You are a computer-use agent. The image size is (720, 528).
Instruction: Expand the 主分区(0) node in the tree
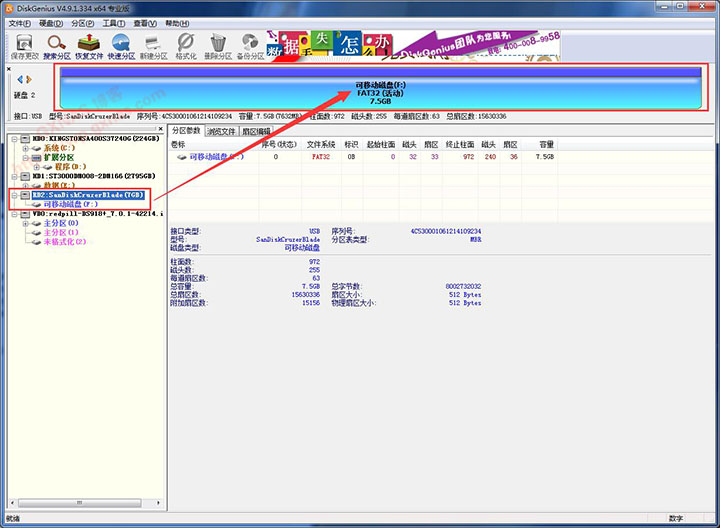click(x=26, y=223)
